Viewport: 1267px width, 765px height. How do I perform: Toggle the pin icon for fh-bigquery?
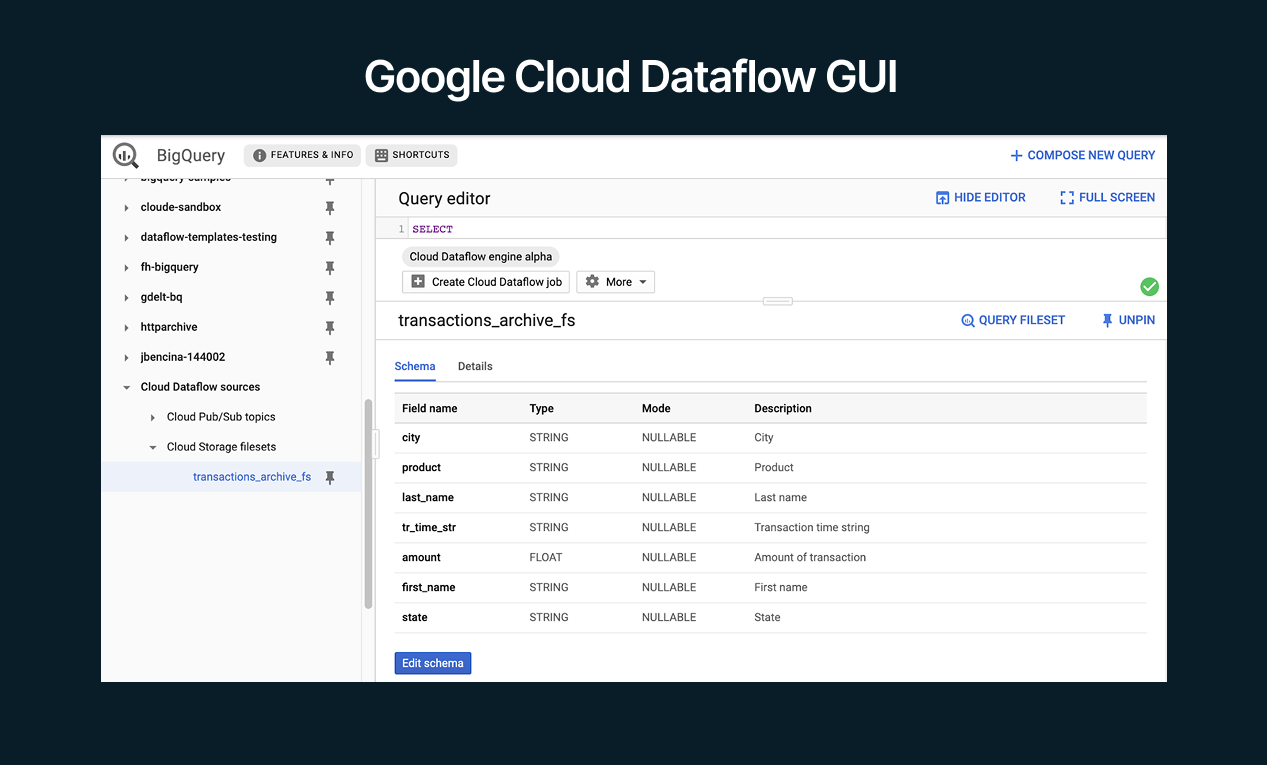click(330, 268)
